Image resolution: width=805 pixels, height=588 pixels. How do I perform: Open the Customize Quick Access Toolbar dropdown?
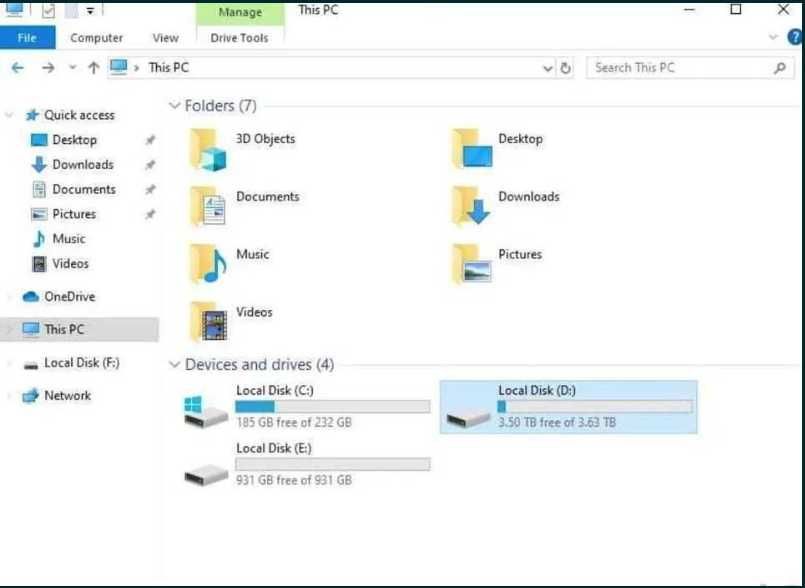90,11
